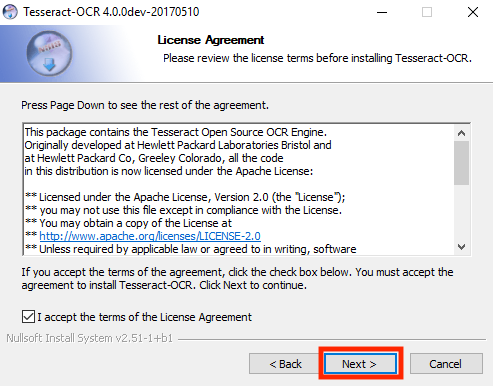This screenshot has height=386, width=493.
Task: Click inside the license agreement text box
Action: [239, 189]
